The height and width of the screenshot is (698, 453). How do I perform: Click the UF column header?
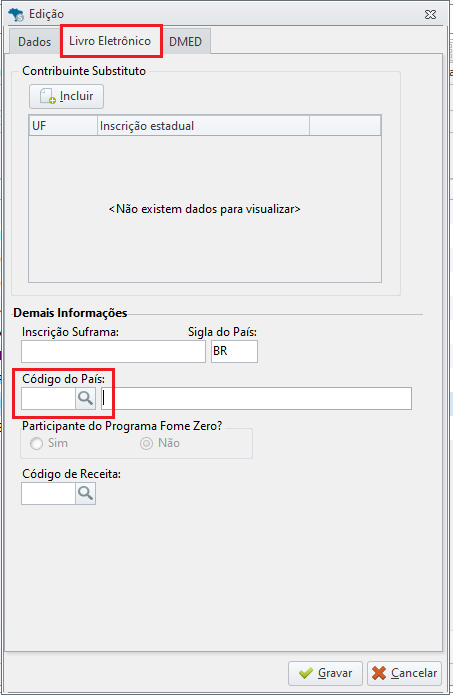click(x=63, y=126)
